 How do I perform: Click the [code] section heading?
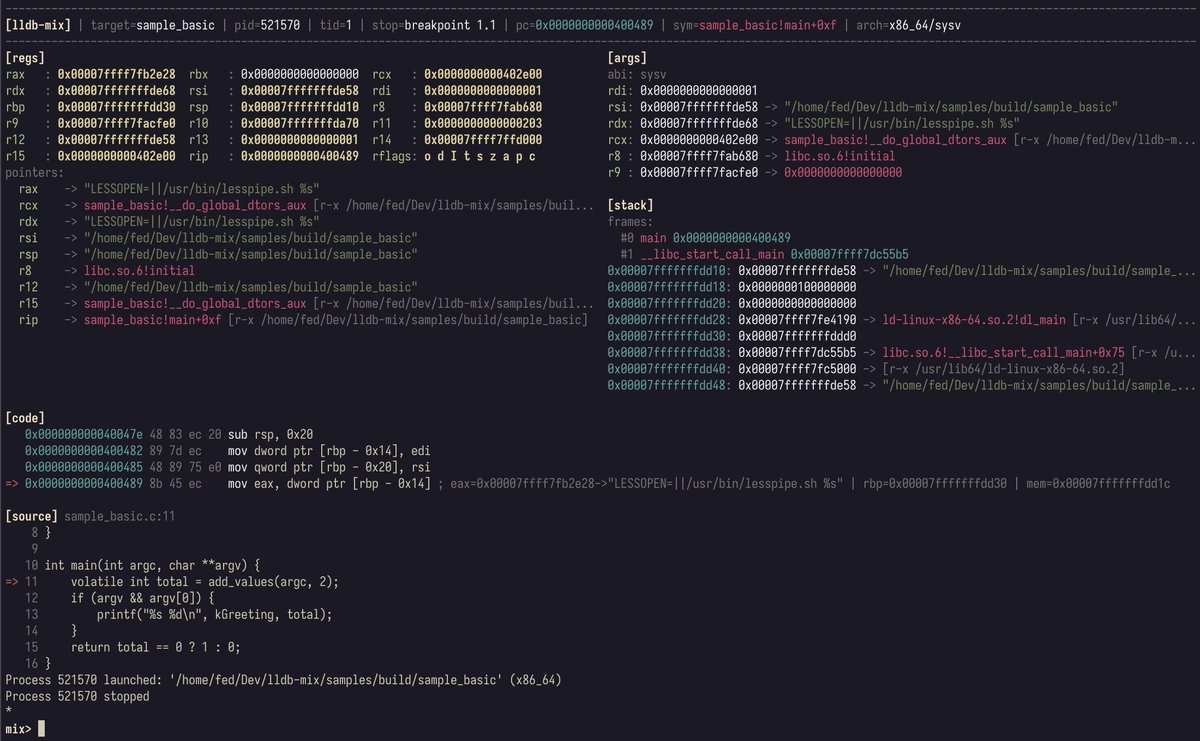click(25, 417)
